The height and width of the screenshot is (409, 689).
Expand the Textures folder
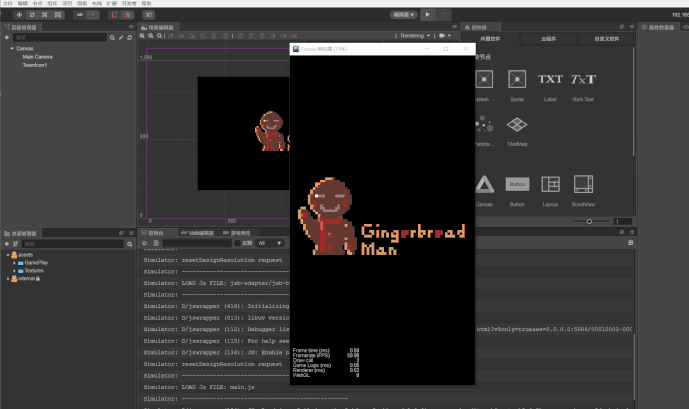point(14,271)
